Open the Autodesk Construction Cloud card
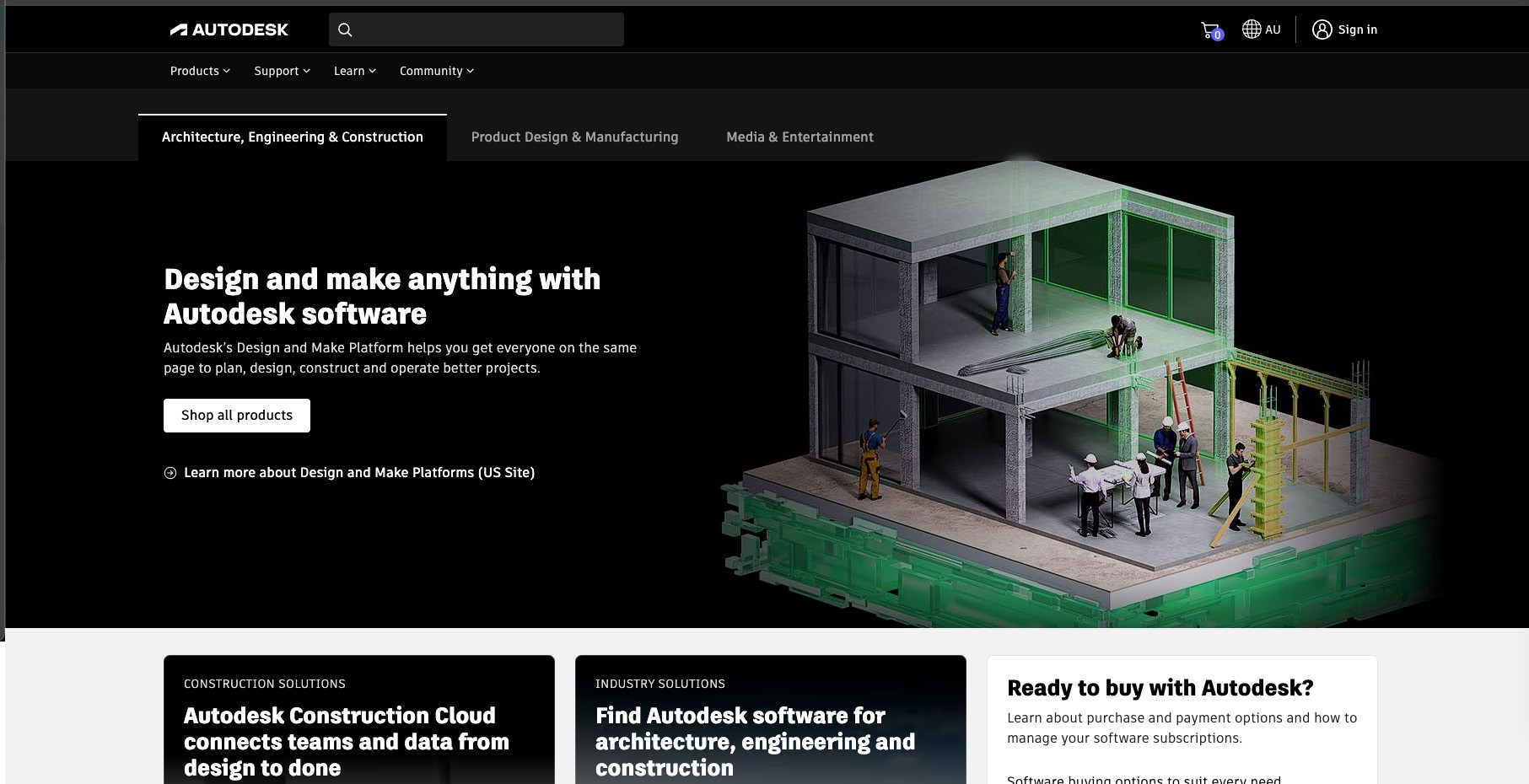The height and width of the screenshot is (784, 1529). pos(359,725)
